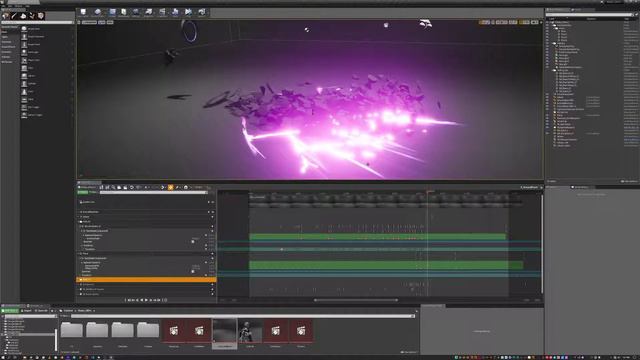The image size is (640, 360).
Task: Click the Sequencer track search field
Action: [x=153, y=192]
